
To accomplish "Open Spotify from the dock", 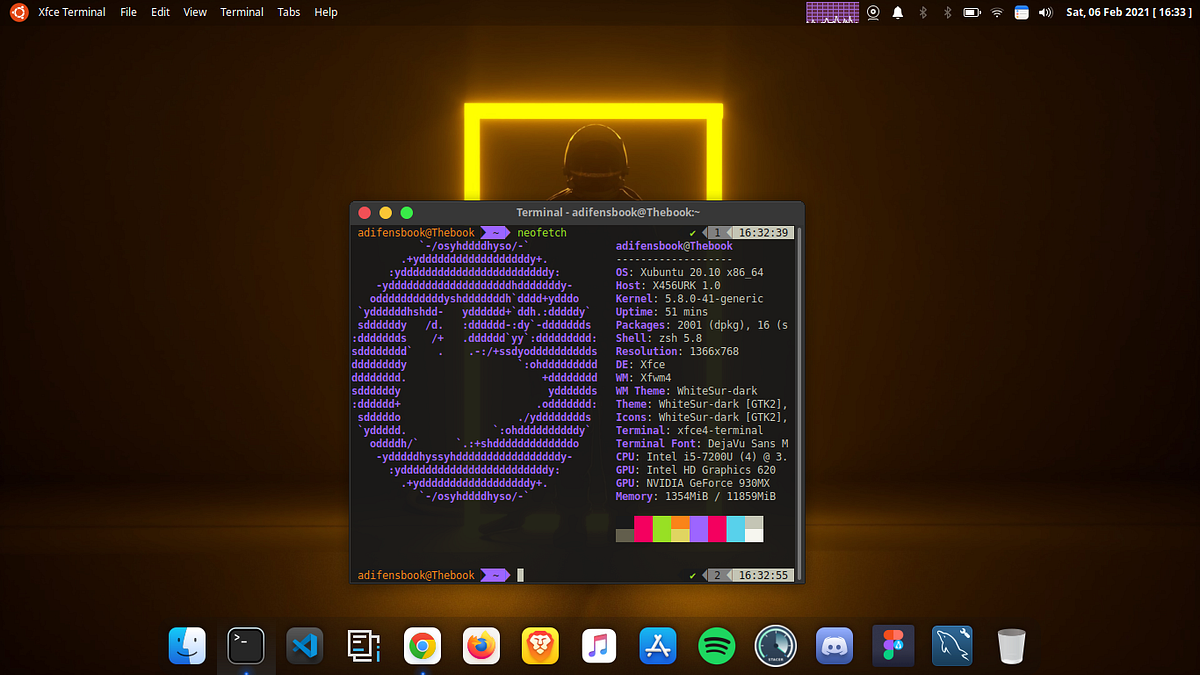I will 716,646.
